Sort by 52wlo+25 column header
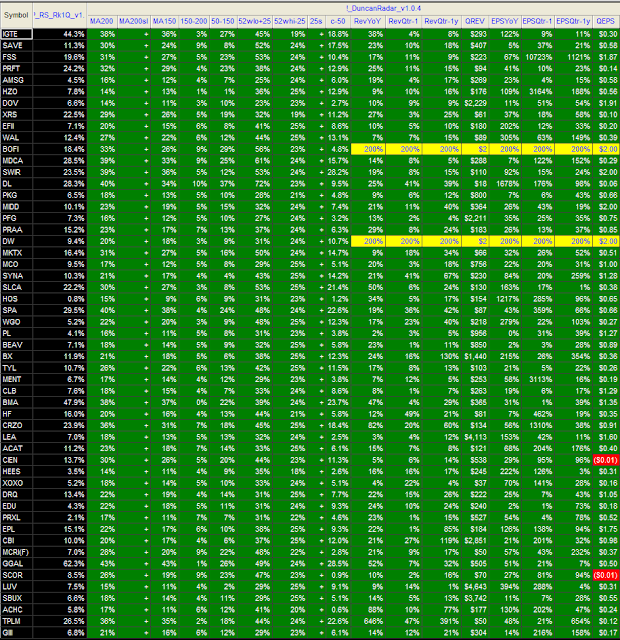The image size is (620, 640). click(x=255, y=22)
